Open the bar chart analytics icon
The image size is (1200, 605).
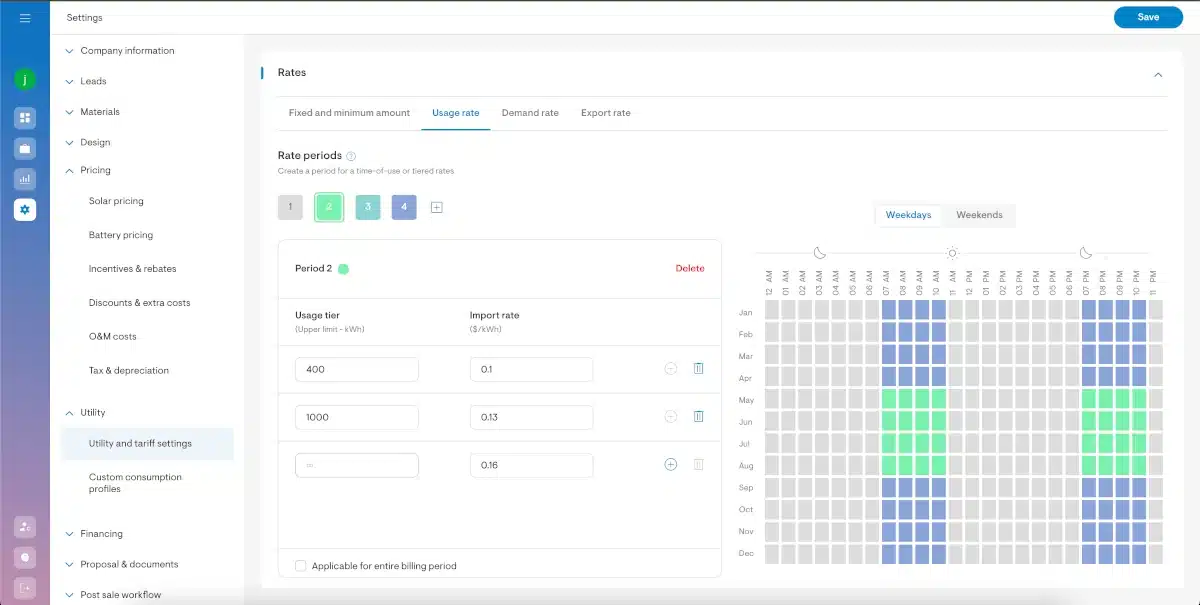(25, 180)
